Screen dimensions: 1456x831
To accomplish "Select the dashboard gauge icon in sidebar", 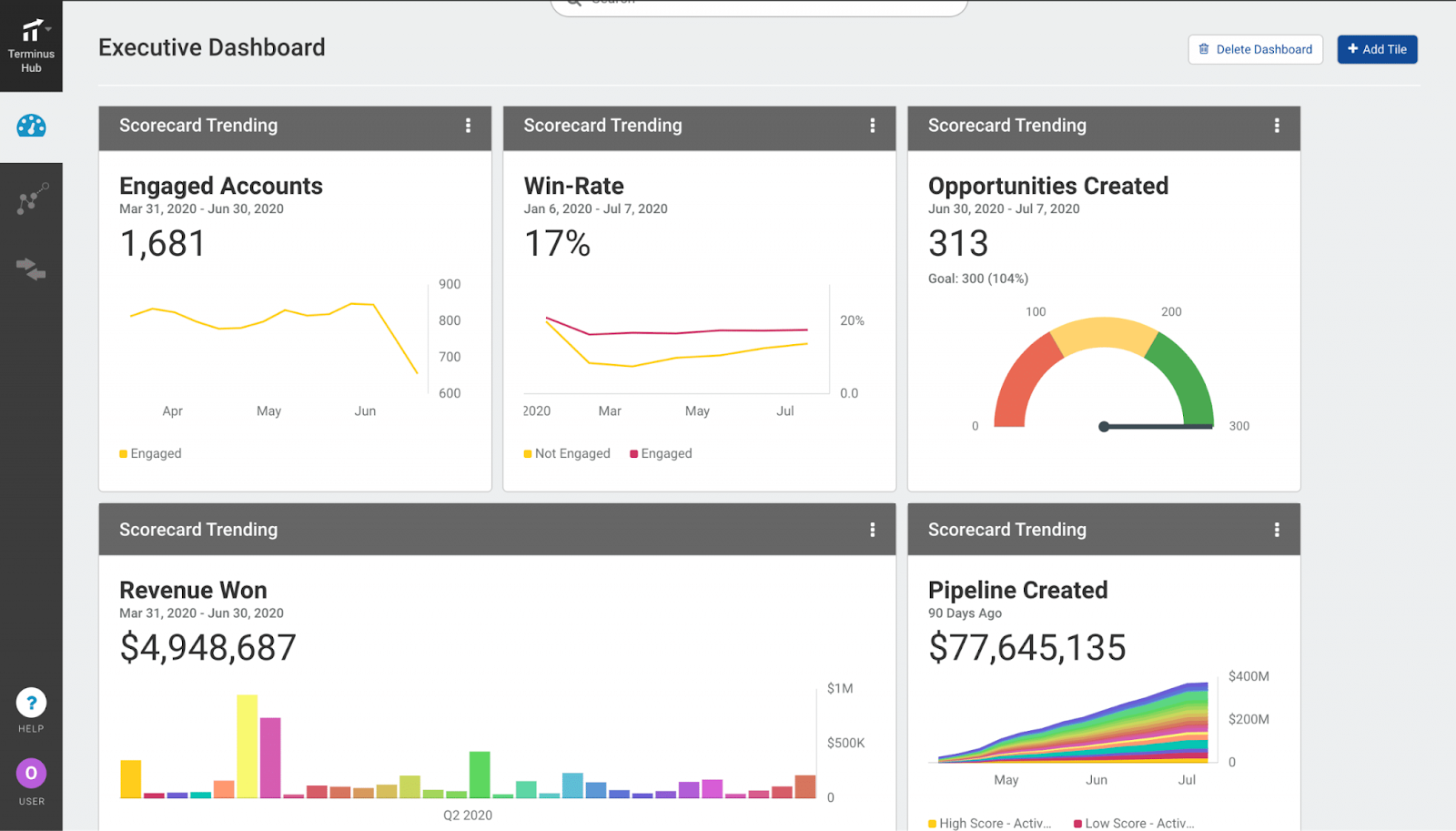I will [x=31, y=127].
